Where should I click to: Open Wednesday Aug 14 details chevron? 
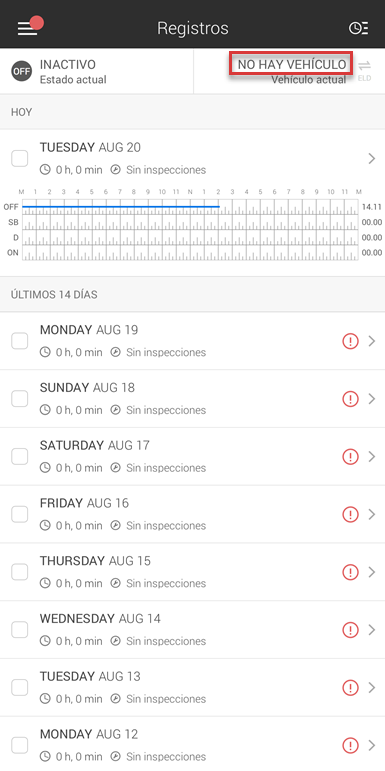[372, 630]
